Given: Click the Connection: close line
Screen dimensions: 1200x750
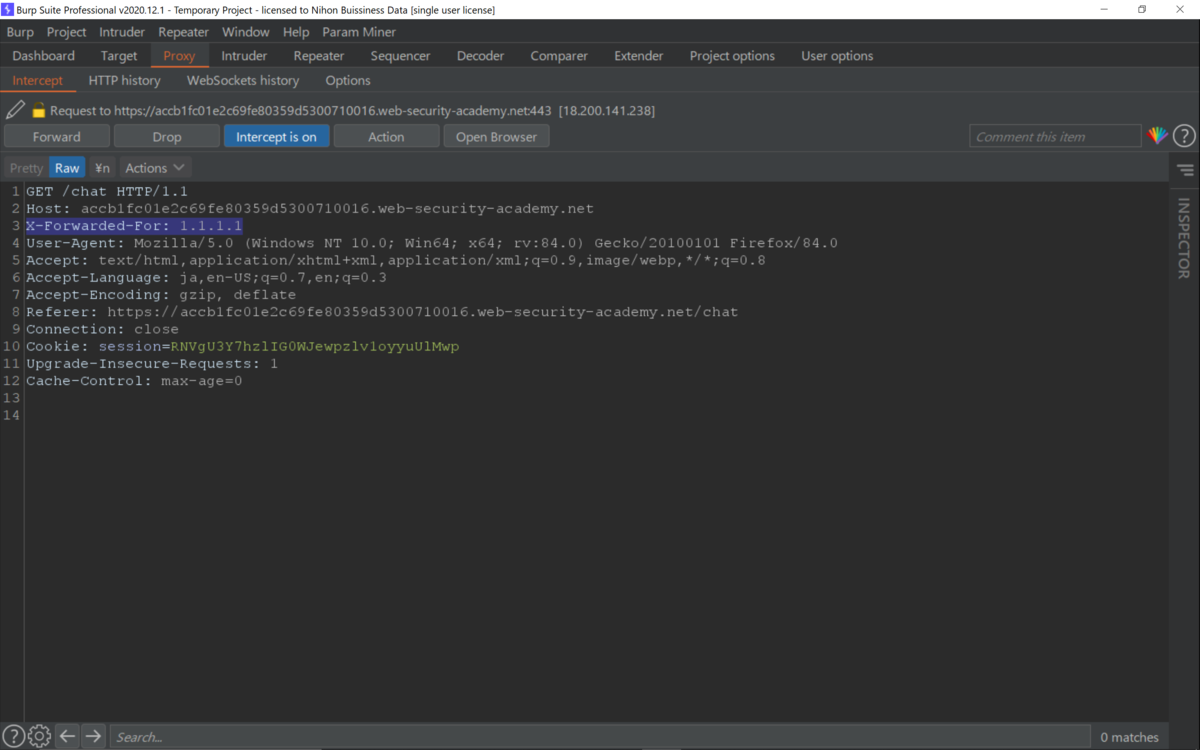Looking at the screenshot, I should [x=102, y=329].
